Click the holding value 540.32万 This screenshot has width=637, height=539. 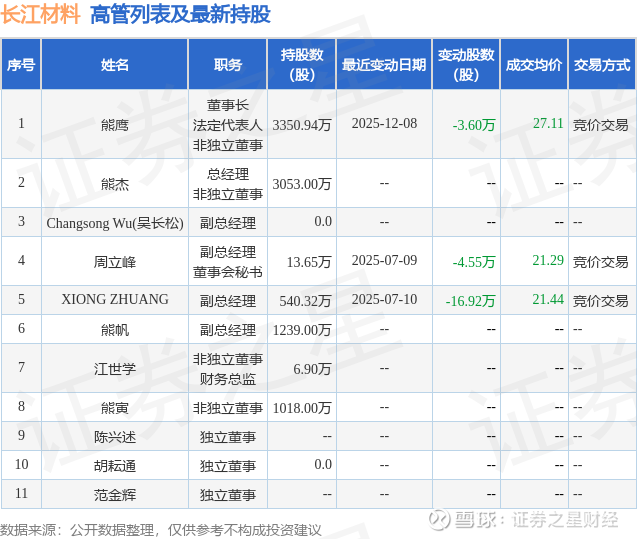coord(306,301)
